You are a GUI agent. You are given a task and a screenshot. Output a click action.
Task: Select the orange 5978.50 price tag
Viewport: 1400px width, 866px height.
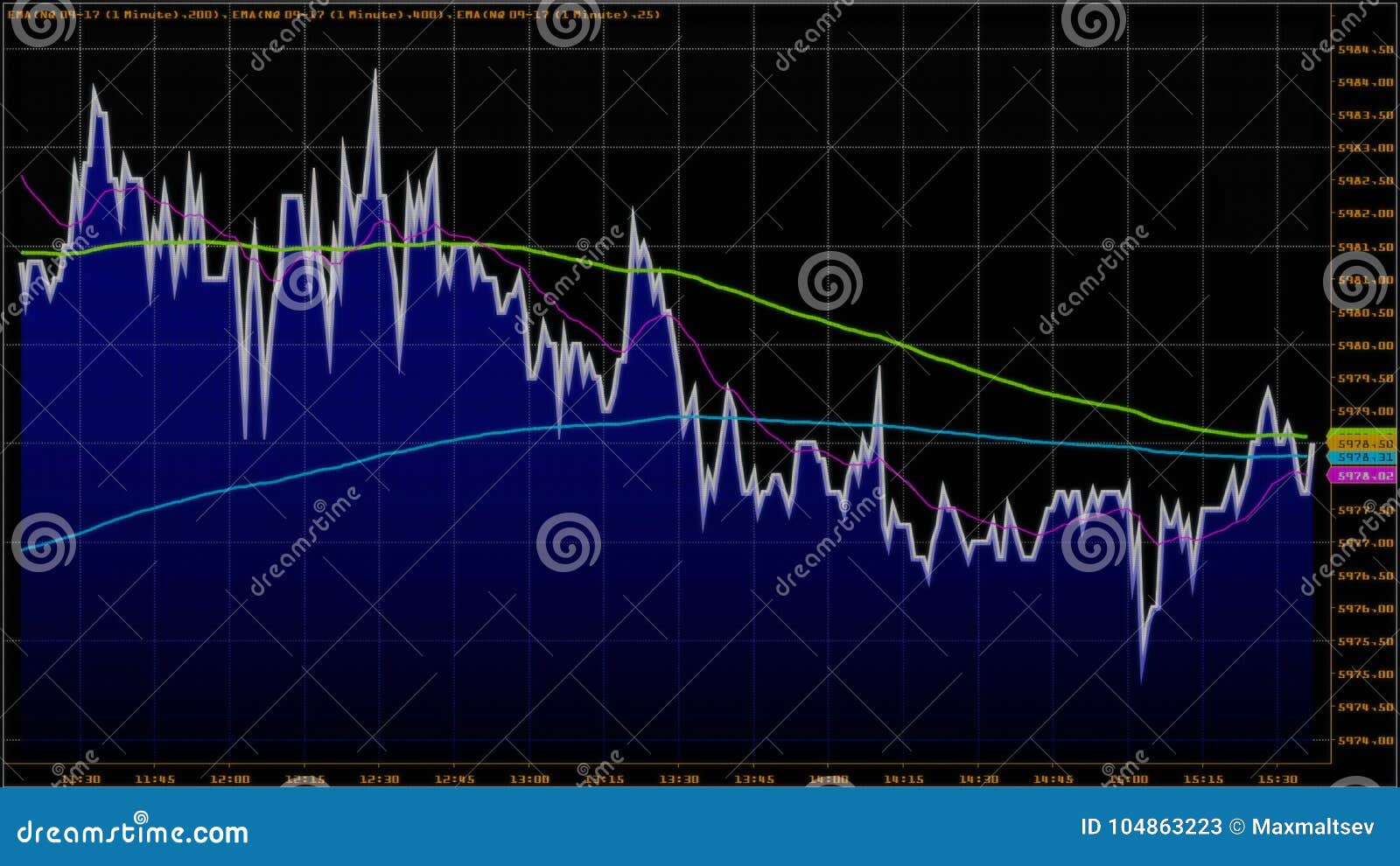pyautogui.click(x=1362, y=443)
